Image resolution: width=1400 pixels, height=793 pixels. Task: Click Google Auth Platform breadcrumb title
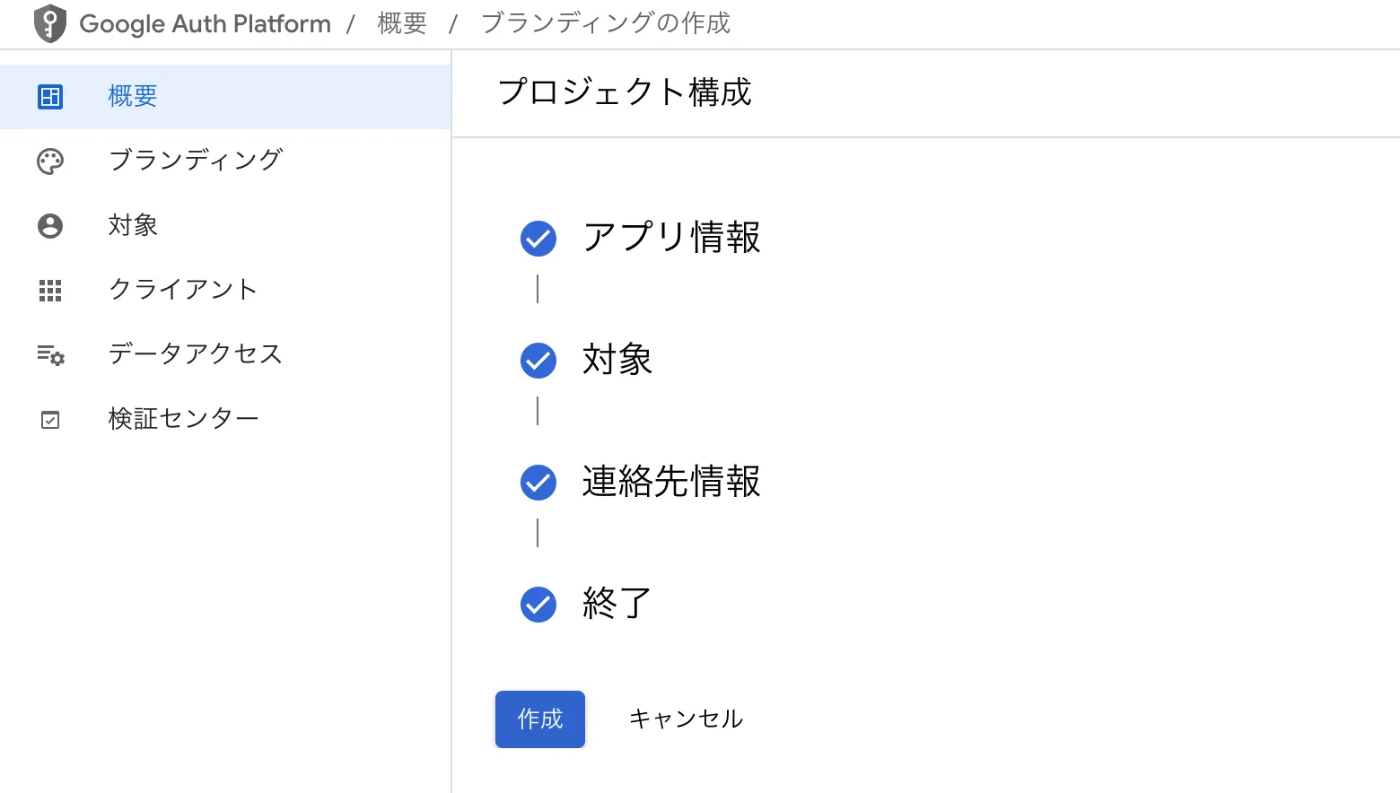[x=205, y=24]
